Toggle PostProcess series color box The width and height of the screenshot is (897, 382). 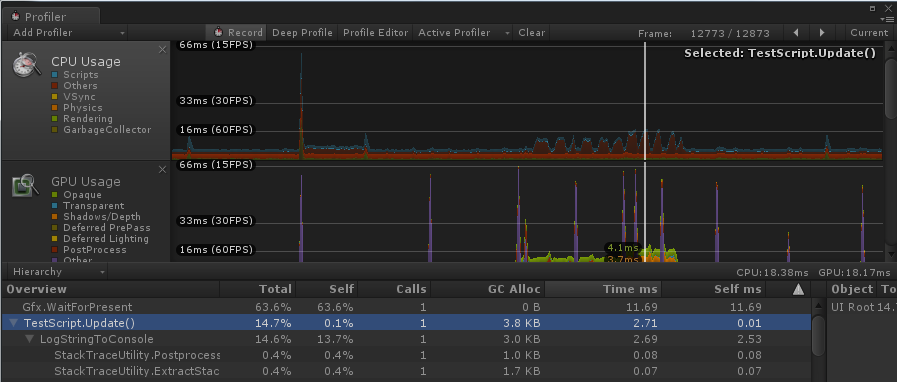coord(55,250)
